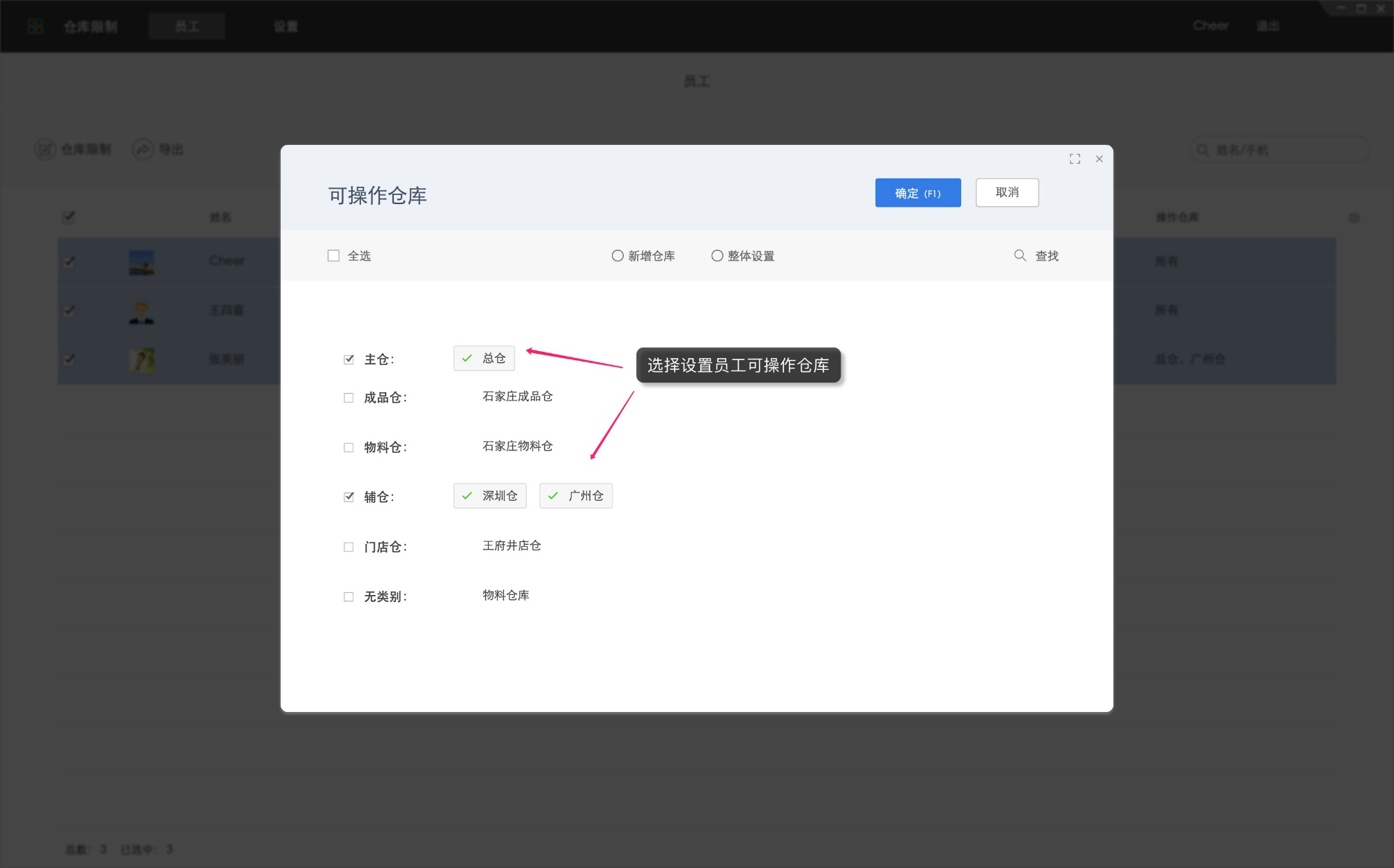The height and width of the screenshot is (868, 1394).
Task: Click the search icon in 姓名/手机 field
Action: tap(1202, 150)
